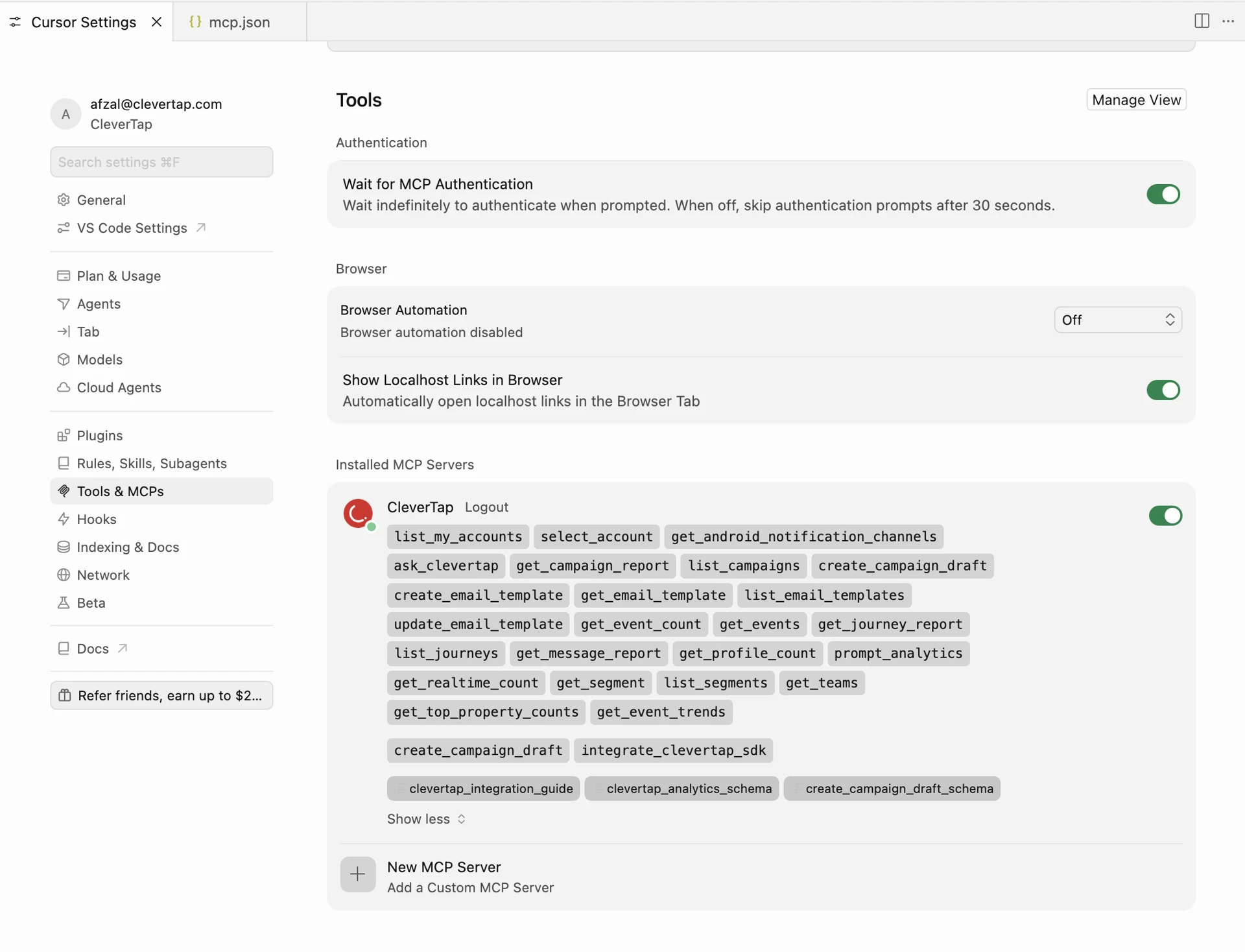Disable the CleverTap MCP server switch
Viewport: 1245px width, 952px height.
(1165, 516)
